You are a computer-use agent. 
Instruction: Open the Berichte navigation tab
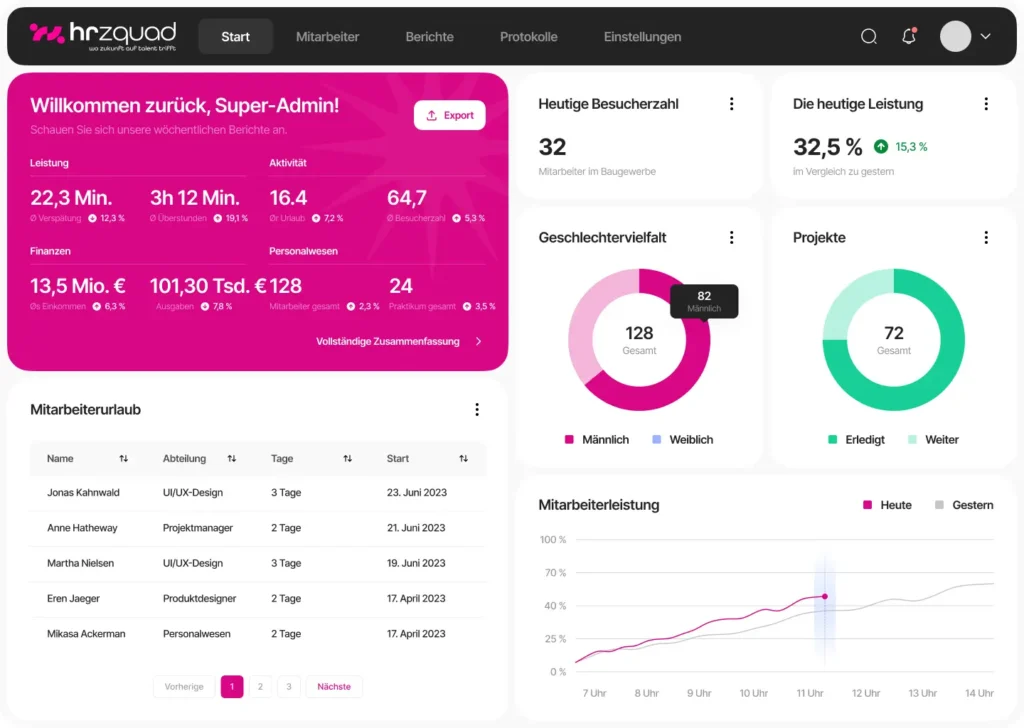coord(429,37)
